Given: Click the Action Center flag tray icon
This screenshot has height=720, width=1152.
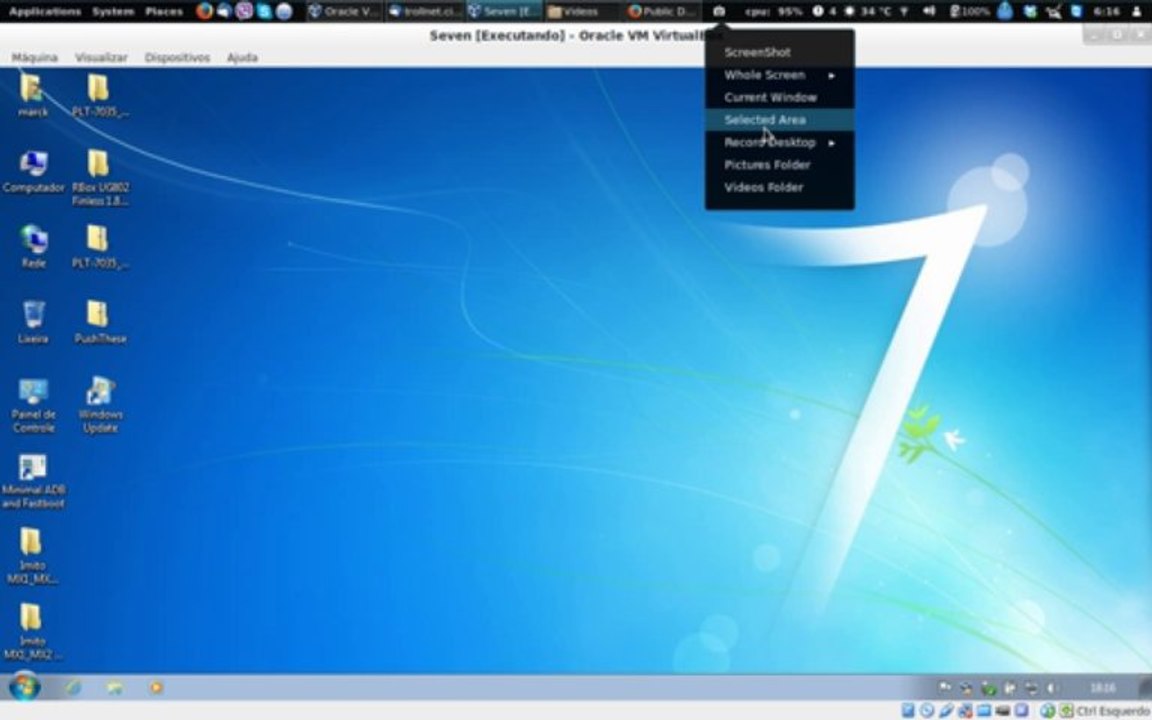Looking at the screenshot, I should [x=945, y=688].
